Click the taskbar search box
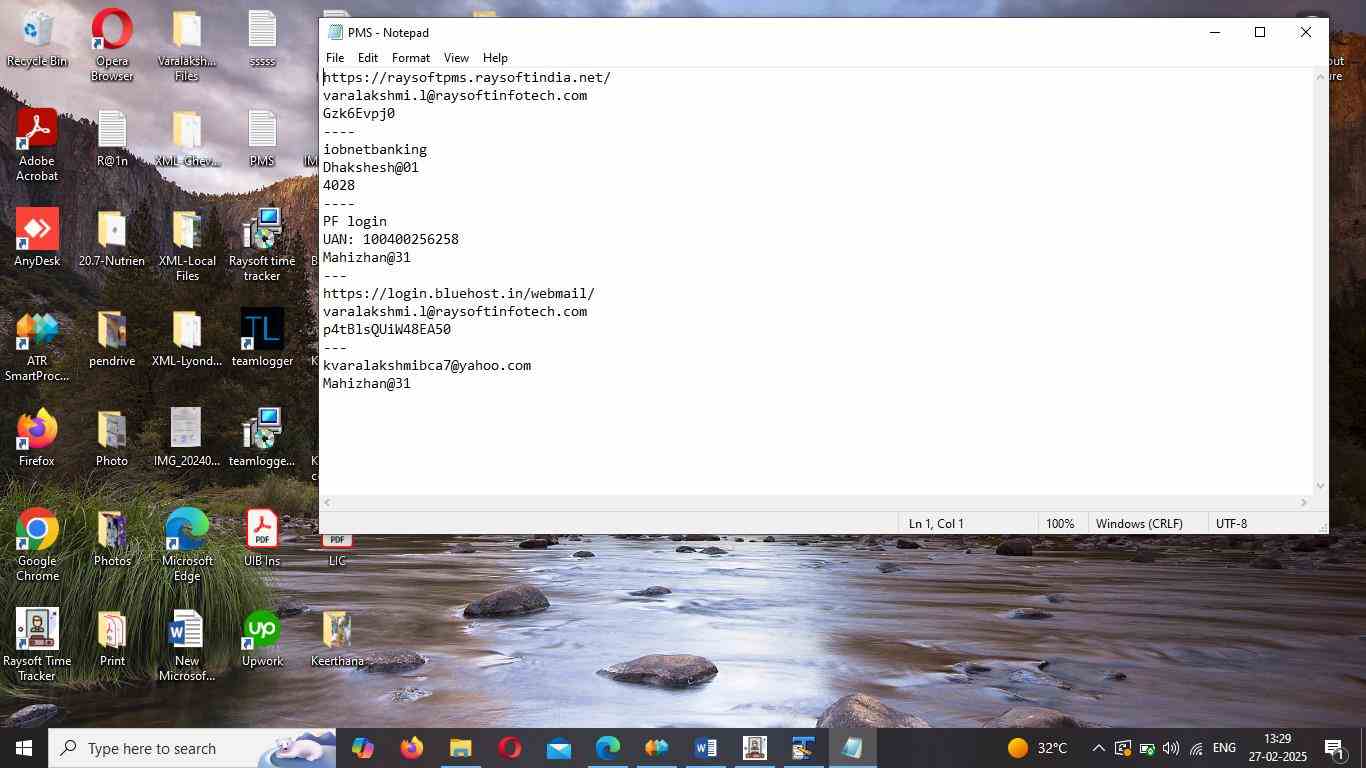1366x768 pixels. coord(193,748)
